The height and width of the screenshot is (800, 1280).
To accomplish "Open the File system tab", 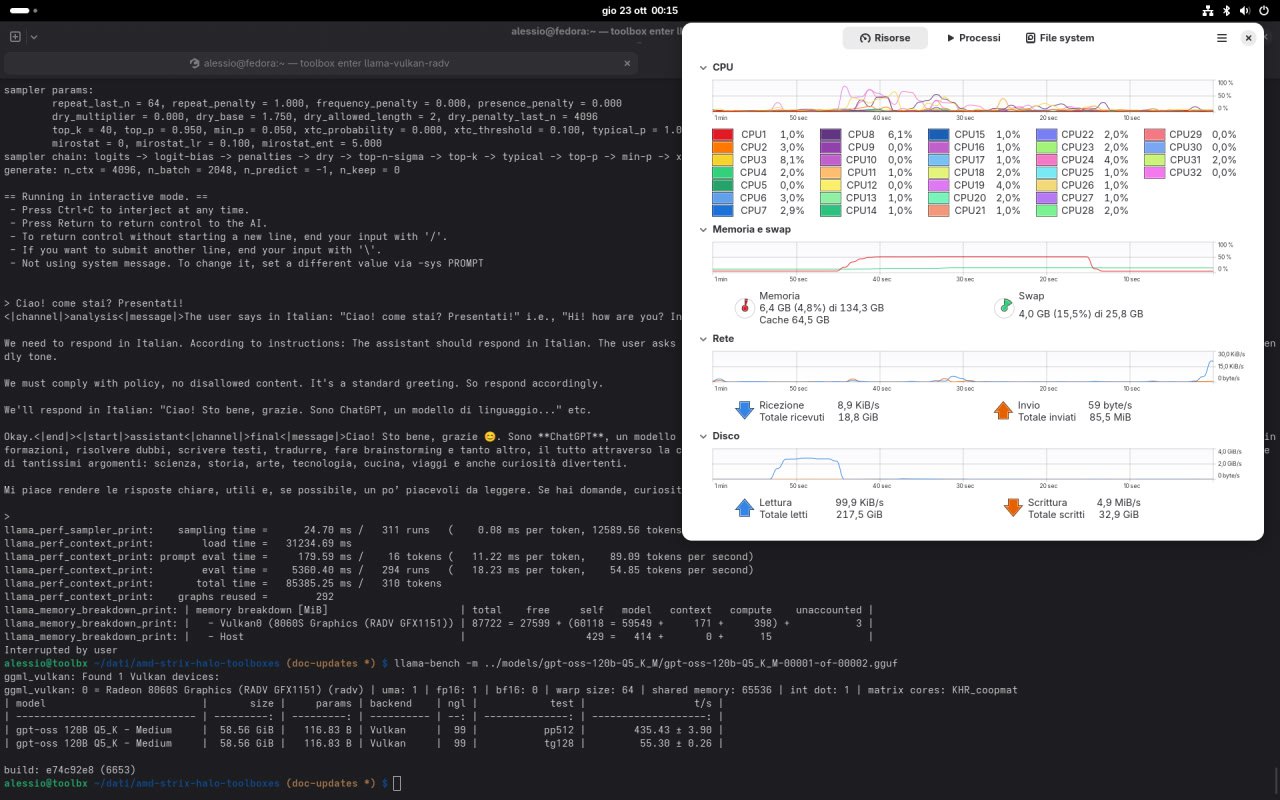I will 1060,38.
